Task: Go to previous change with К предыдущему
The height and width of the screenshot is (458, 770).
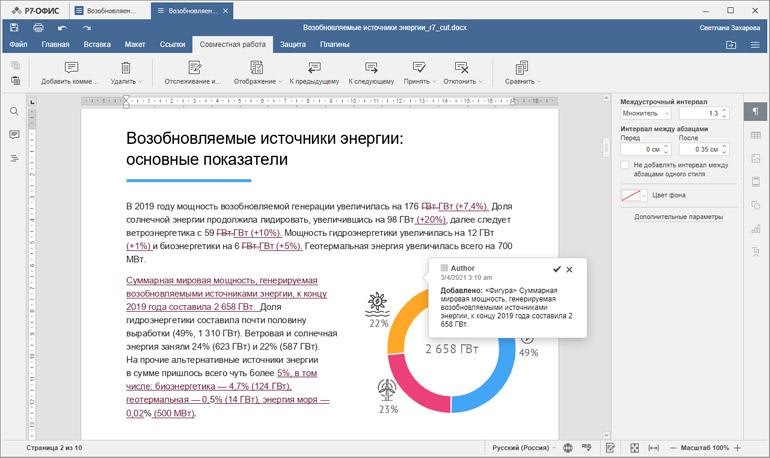Action: click(x=314, y=73)
